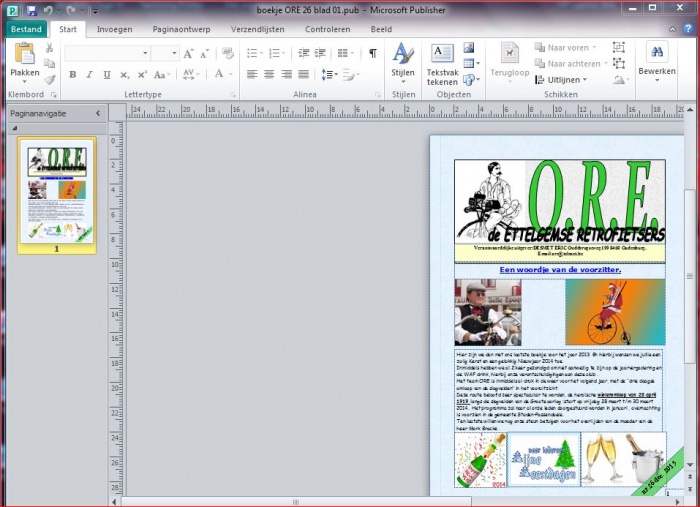Click the Ungroup objects icon
Screen dimensions: 700x507
pos(619,64)
